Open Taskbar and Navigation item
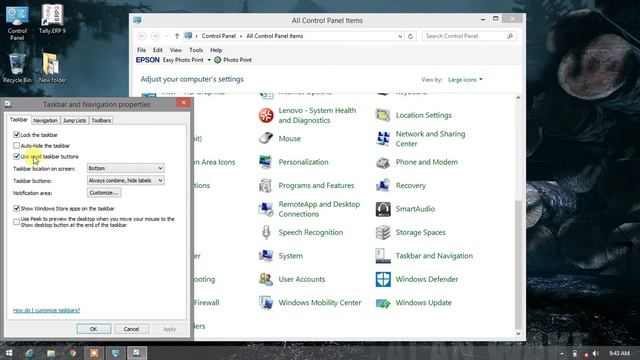Viewport: 640px width, 360px height. point(424,256)
